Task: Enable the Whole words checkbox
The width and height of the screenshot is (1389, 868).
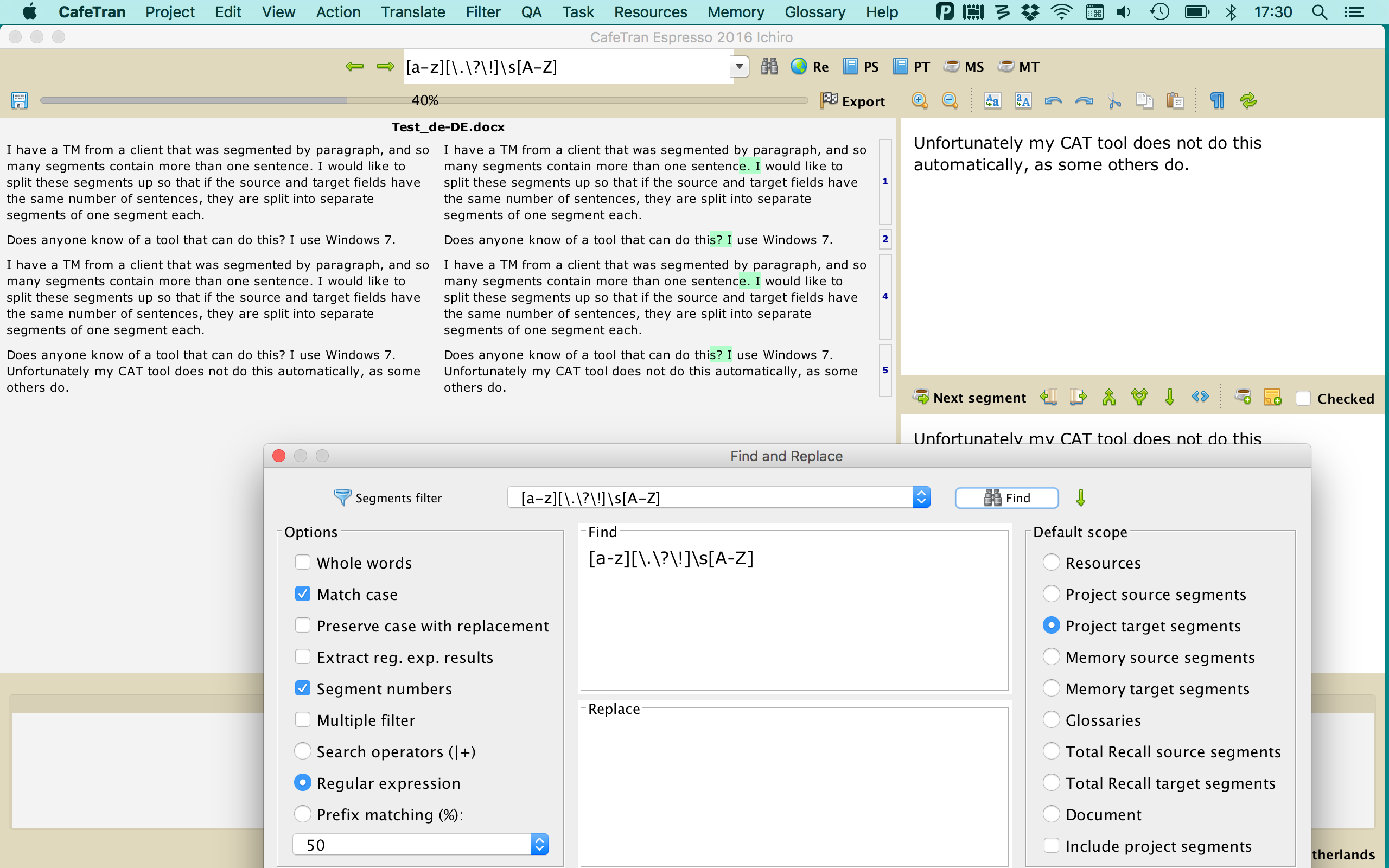Action: point(302,562)
